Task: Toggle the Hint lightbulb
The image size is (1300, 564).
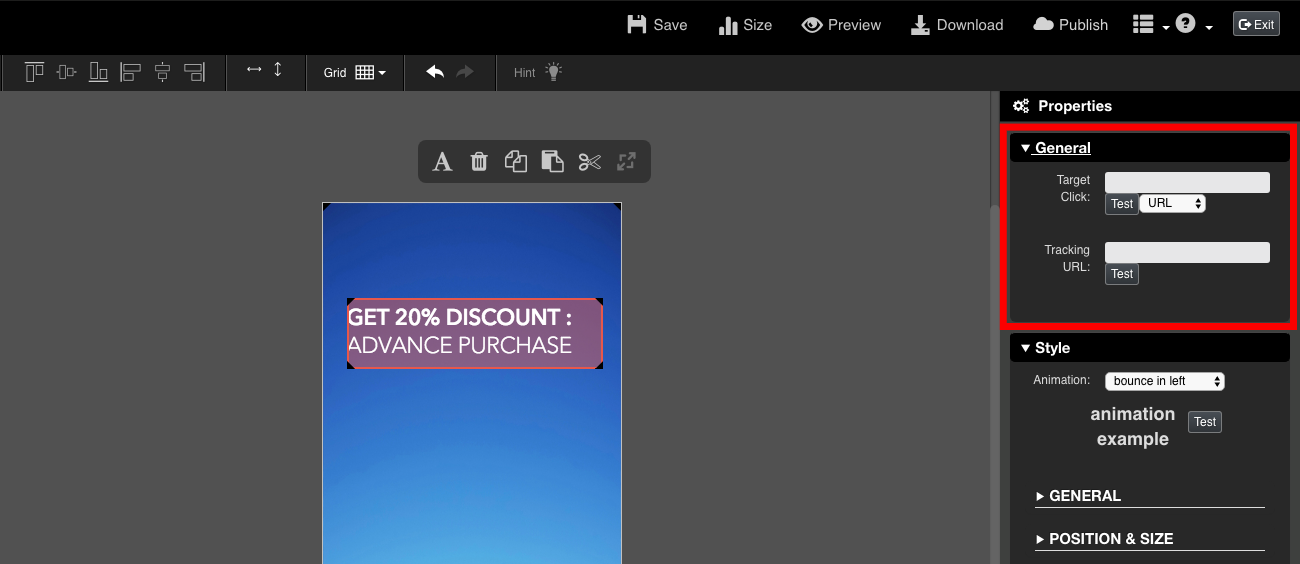Action: click(x=539, y=72)
